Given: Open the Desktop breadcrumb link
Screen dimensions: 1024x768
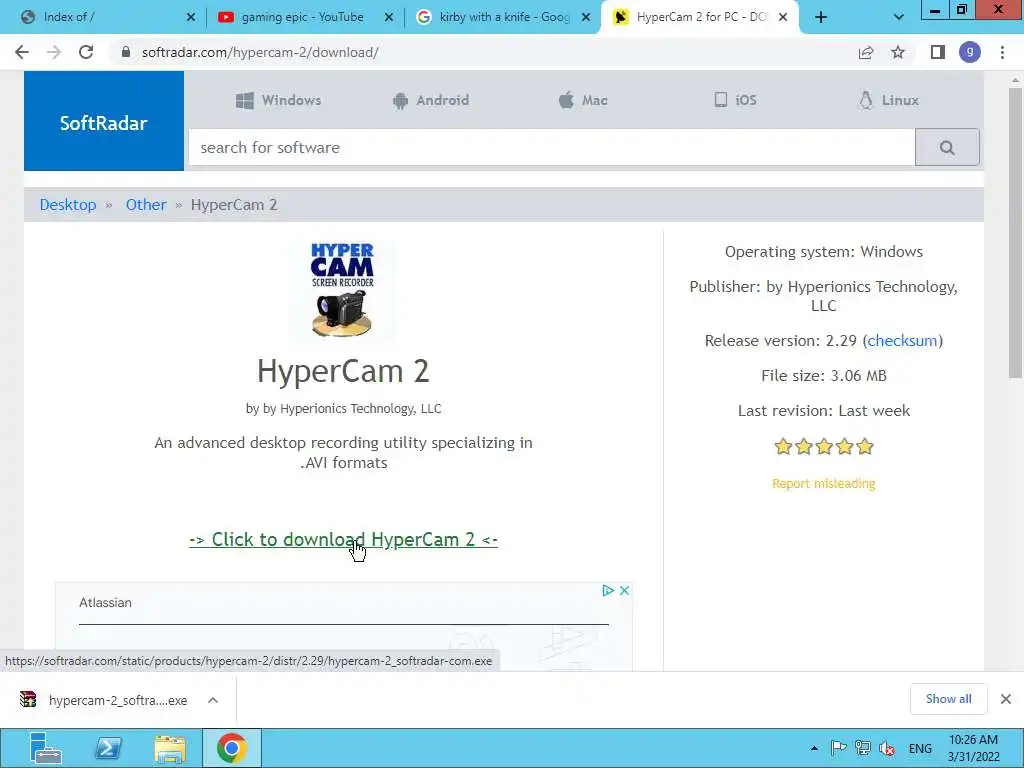Looking at the screenshot, I should coord(68,204).
